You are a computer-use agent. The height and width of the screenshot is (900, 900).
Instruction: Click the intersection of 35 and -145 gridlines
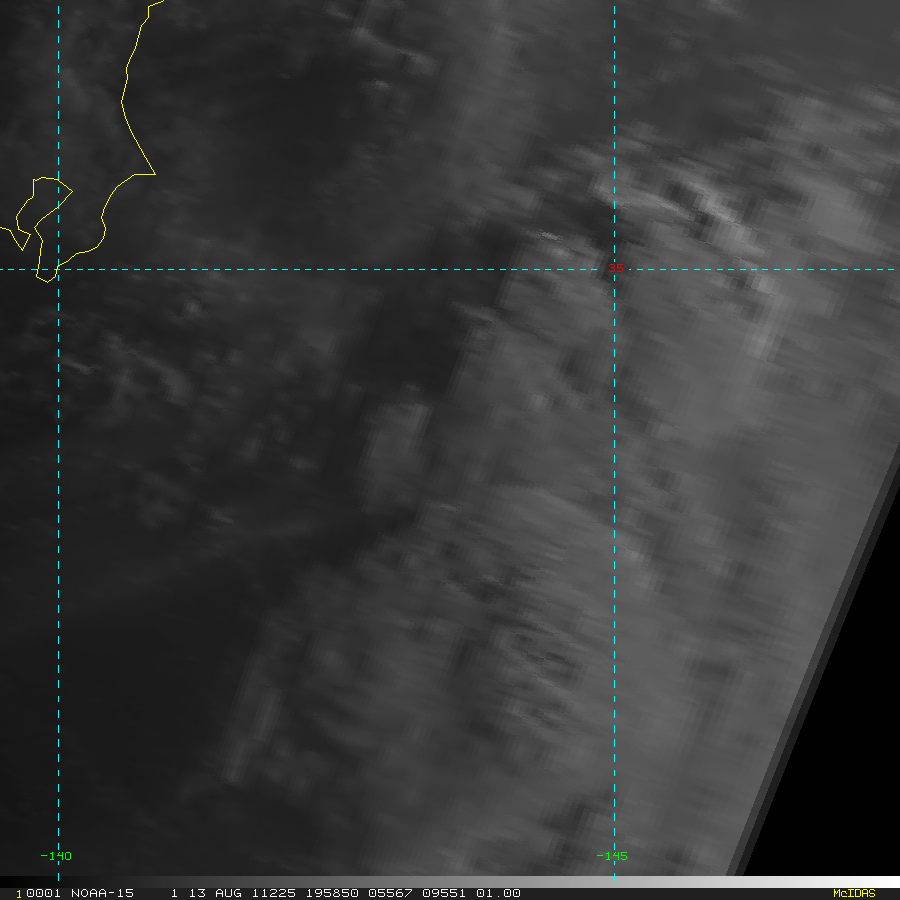pyautogui.click(x=614, y=269)
